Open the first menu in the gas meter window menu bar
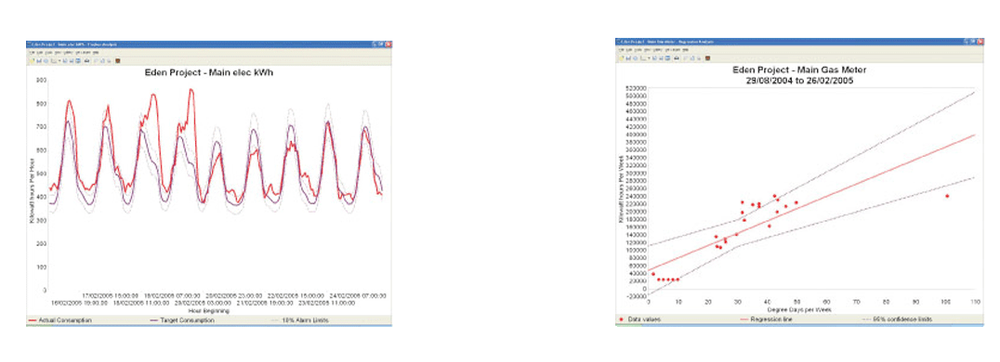Viewport: 1000px width, 362px height. point(621,50)
